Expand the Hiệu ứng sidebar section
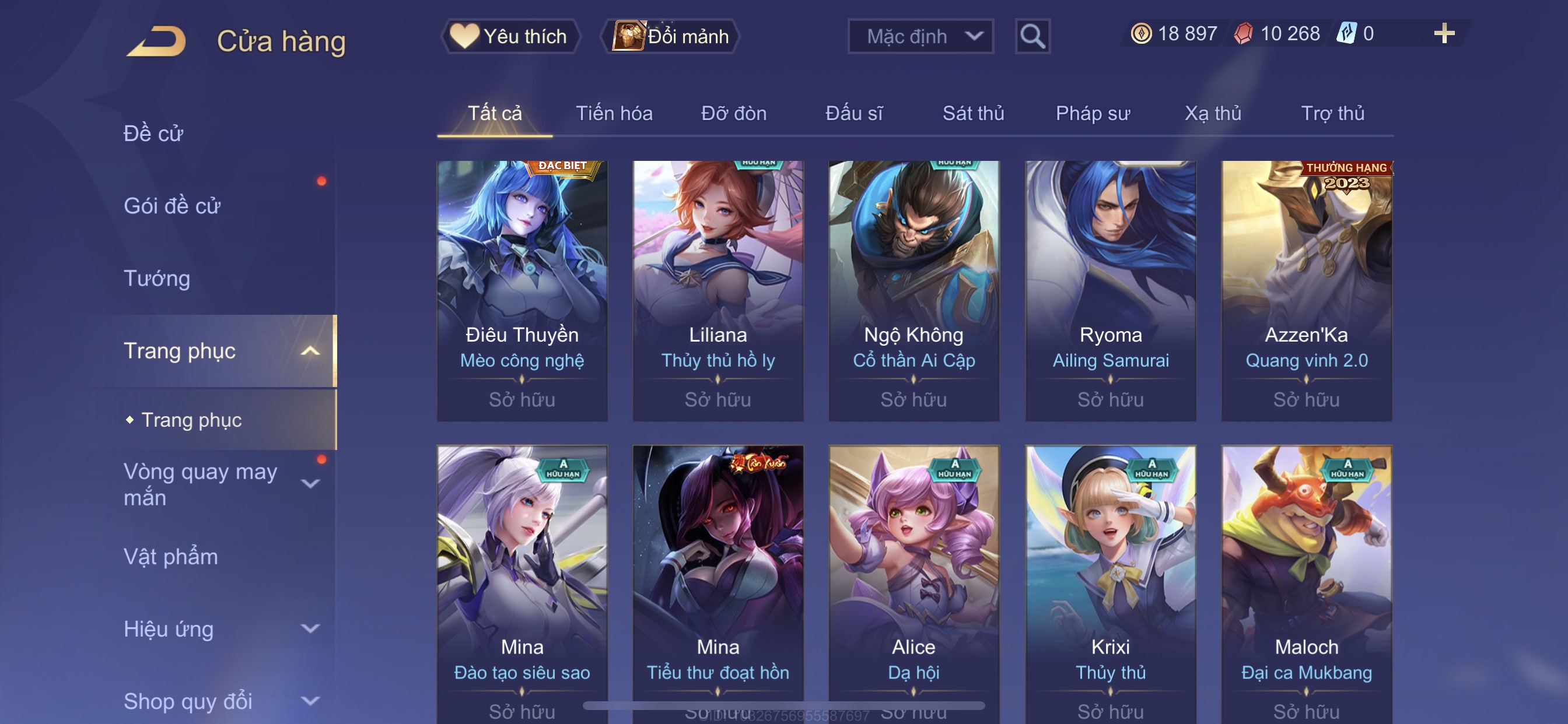 coord(310,628)
